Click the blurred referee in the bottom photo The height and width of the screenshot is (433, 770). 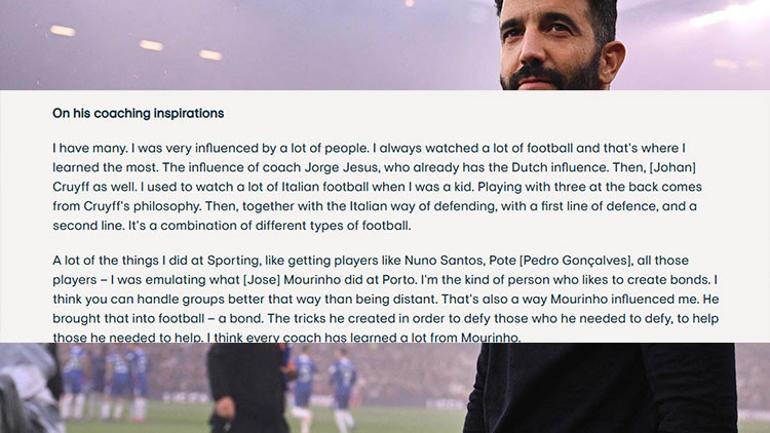tap(246, 388)
